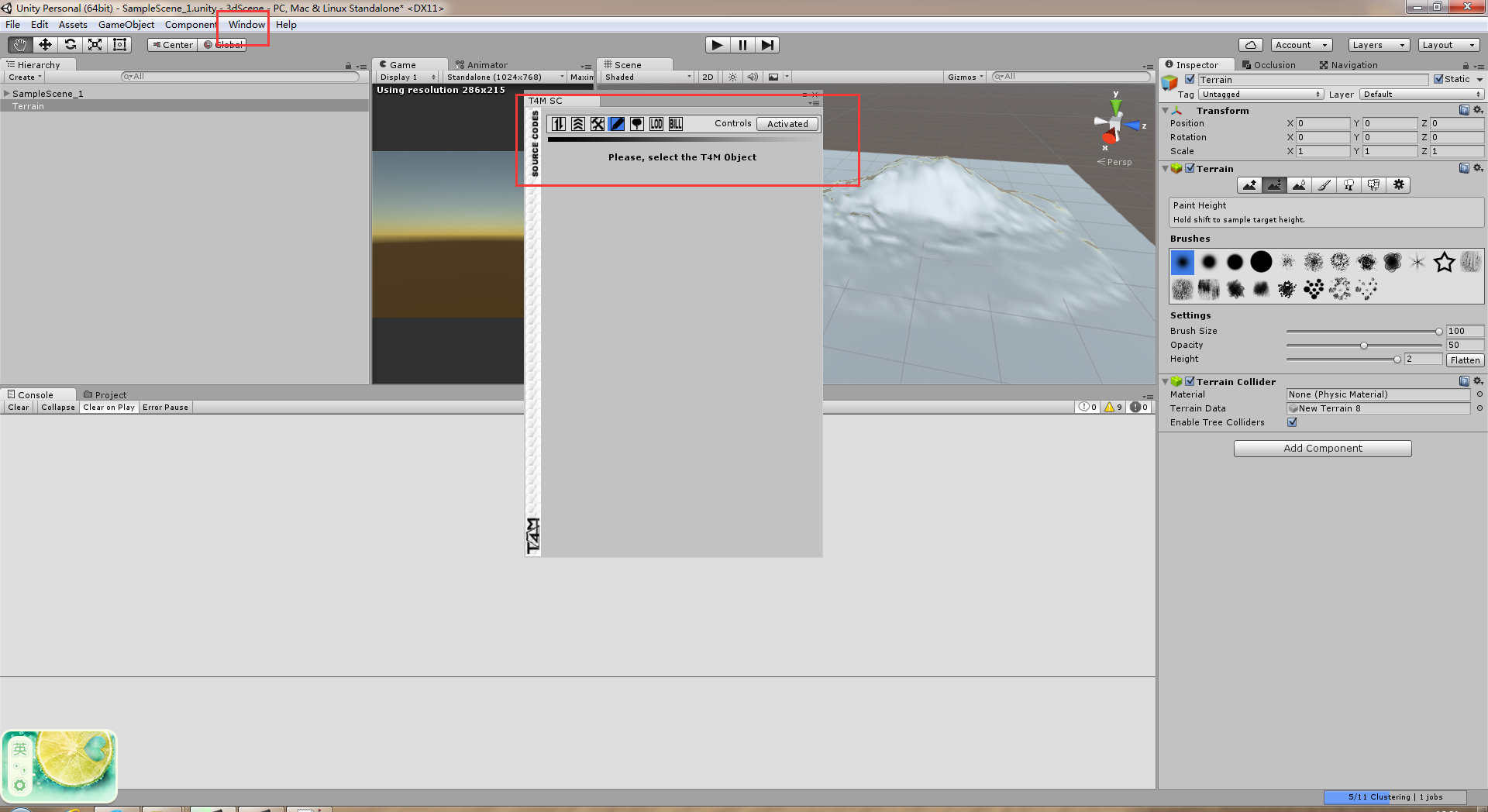Toggle scene lighting sun icon
The image size is (1488, 812).
pyautogui.click(x=732, y=77)
